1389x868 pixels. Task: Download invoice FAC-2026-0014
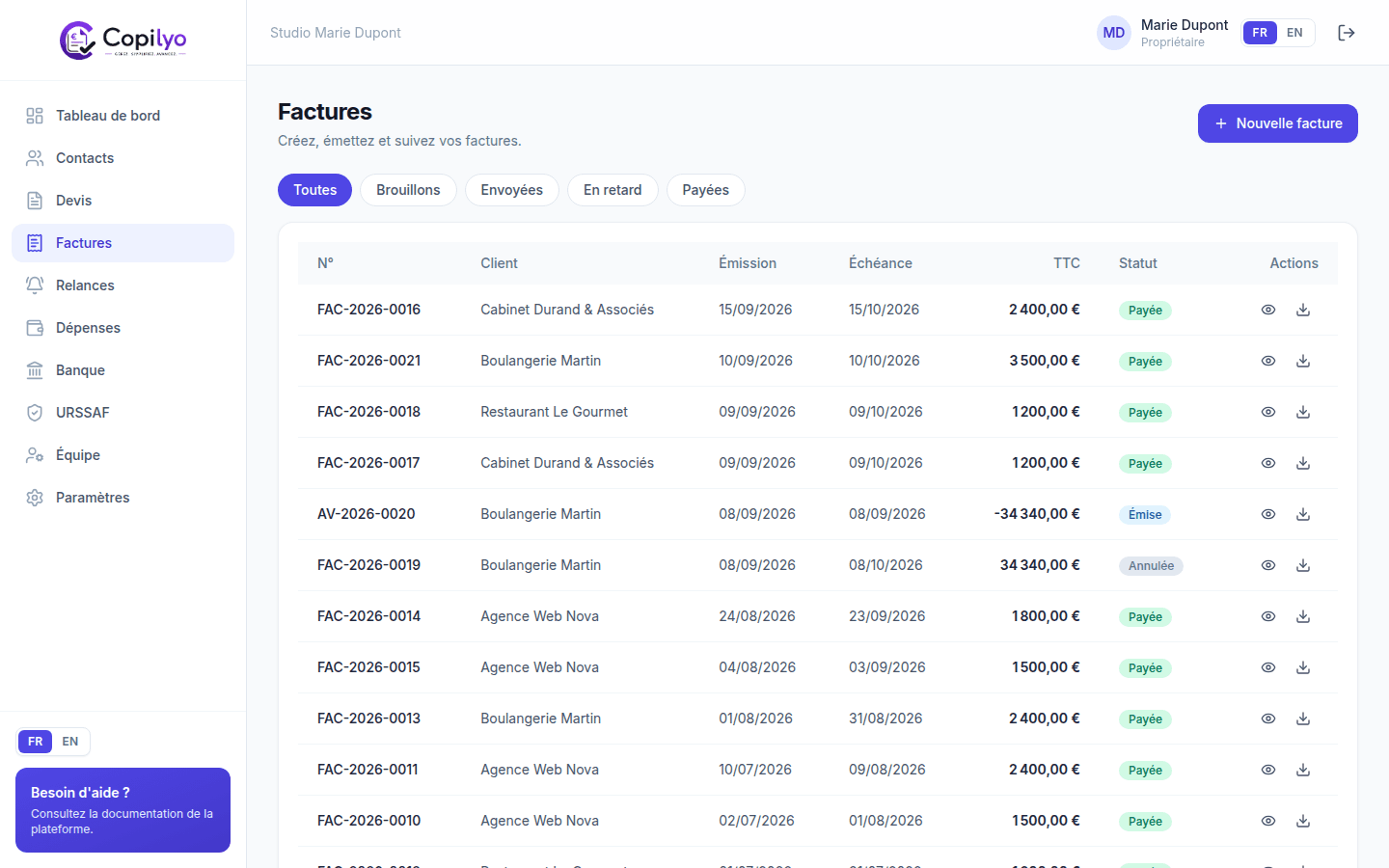[1303, 616]
